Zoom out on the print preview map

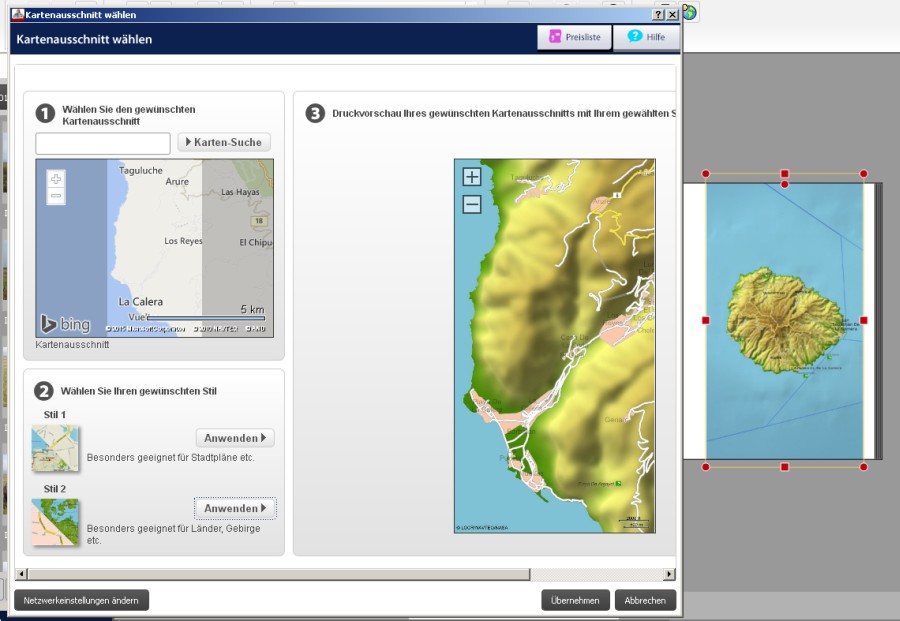tap(472, 204)
